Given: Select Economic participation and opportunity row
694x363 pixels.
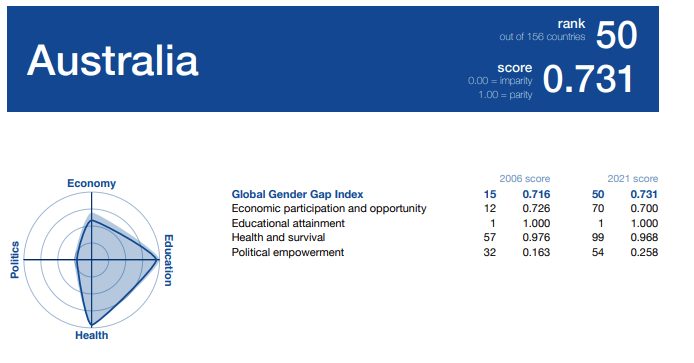Looking at the screenshot, I should pyautogui.click(x=444, y=209).
